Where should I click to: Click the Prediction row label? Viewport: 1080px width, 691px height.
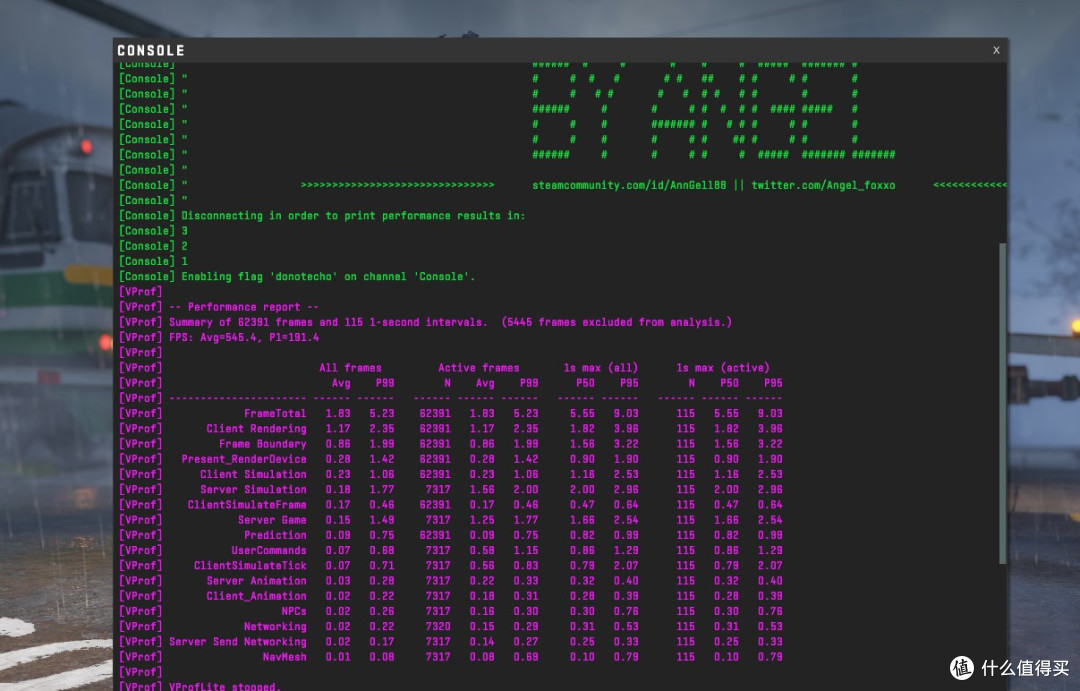[x=275, y=535]
